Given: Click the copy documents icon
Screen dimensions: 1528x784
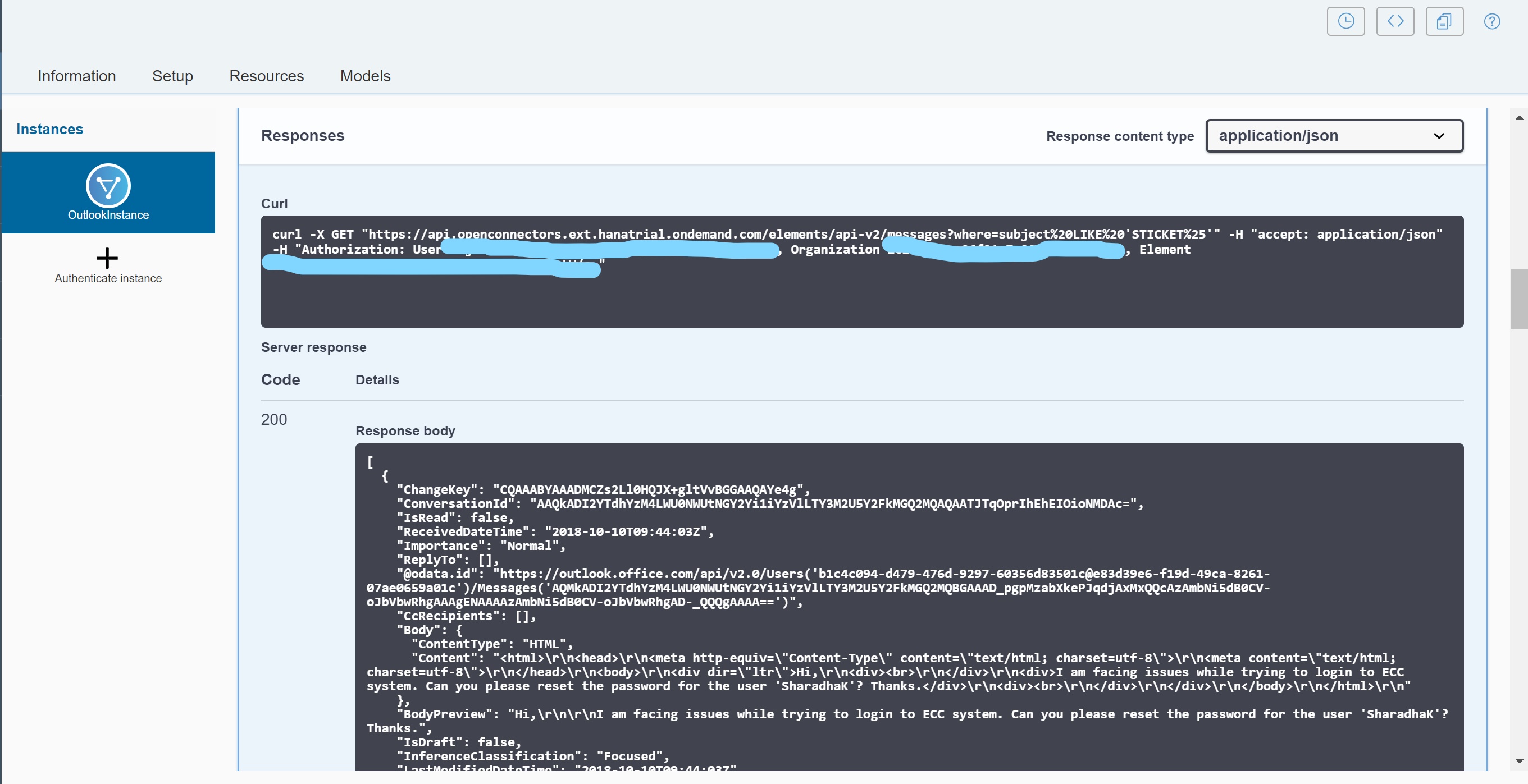Looking at the screenshot, I should 1444,21.
